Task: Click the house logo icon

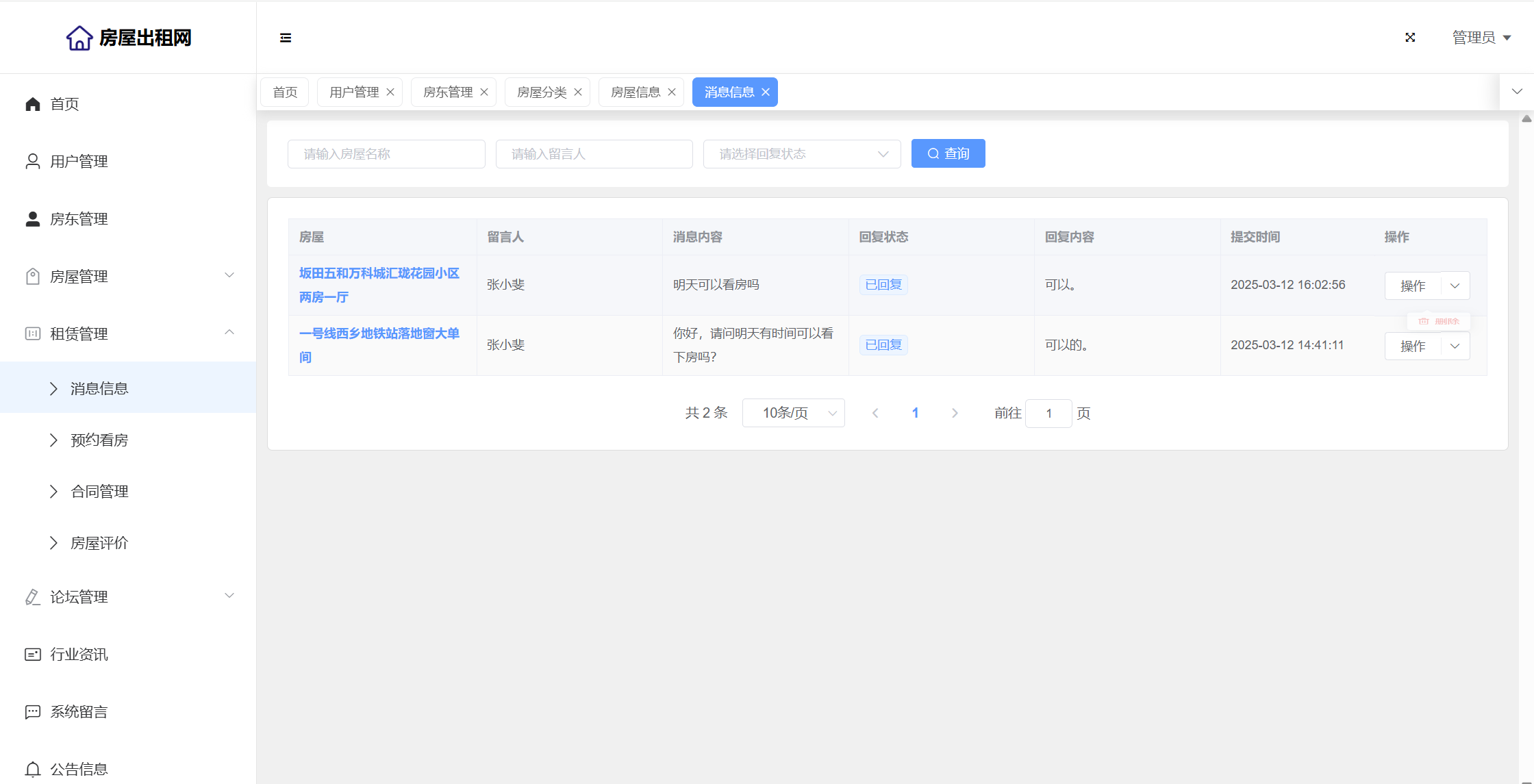Action: 79,38
